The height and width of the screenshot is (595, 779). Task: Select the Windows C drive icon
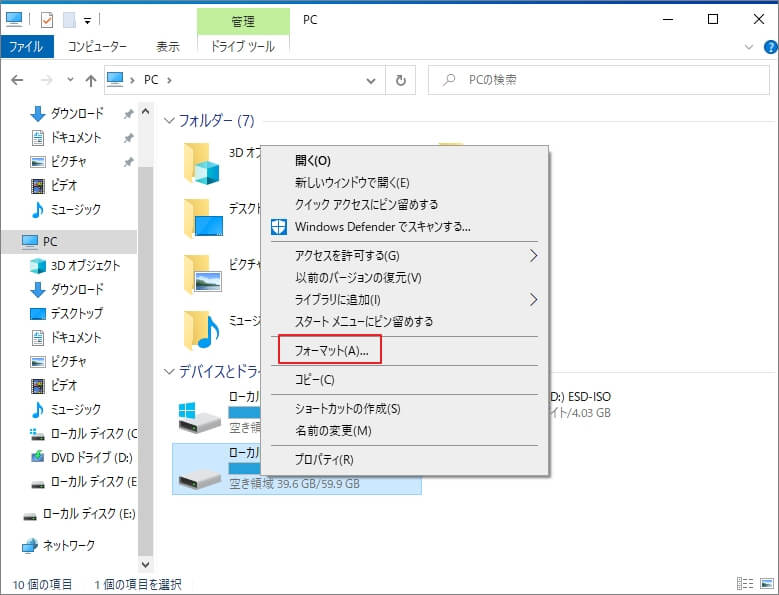[x=199, y=417]
